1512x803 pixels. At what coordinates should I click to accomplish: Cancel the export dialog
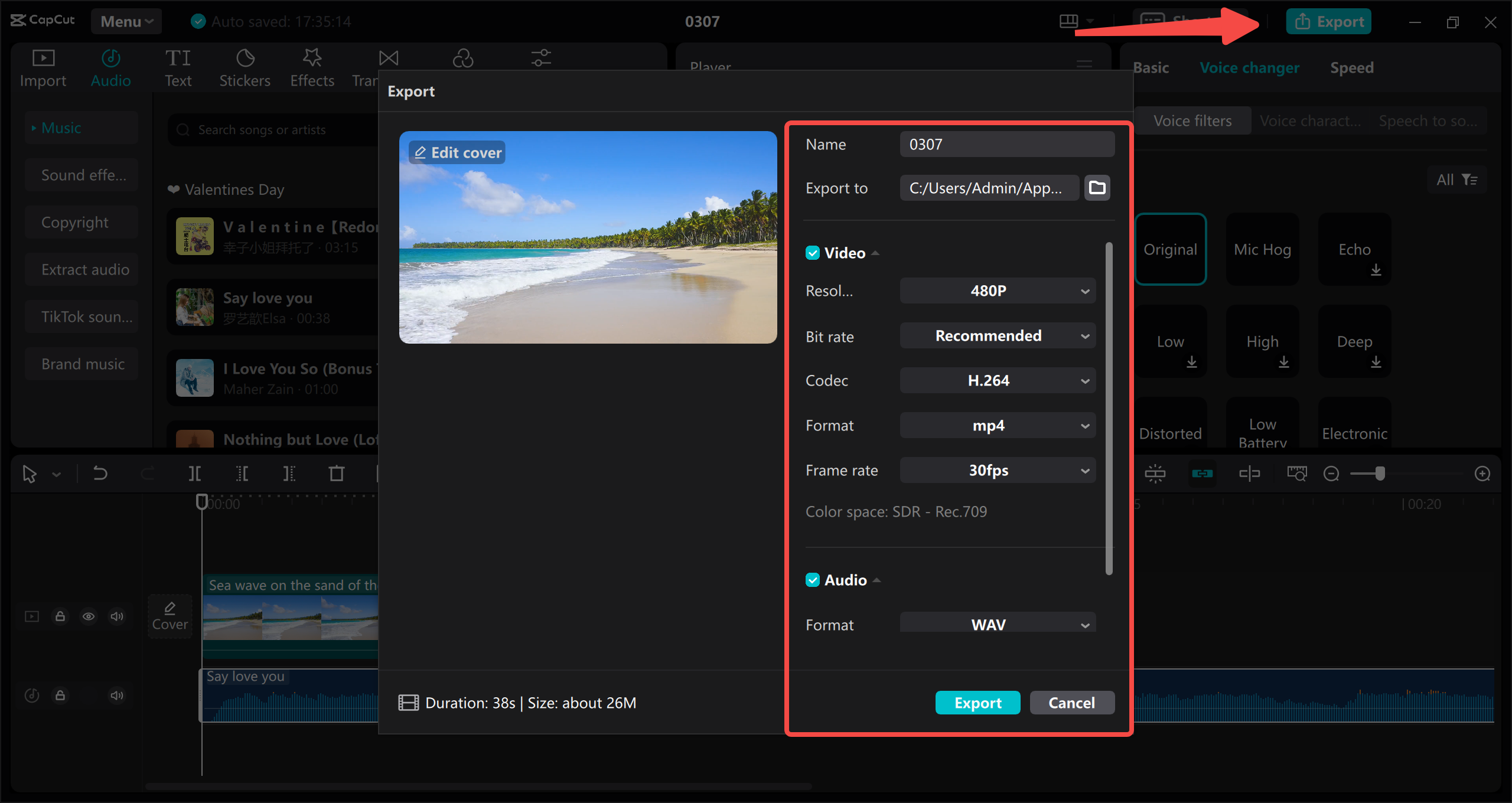point(1071,703)
